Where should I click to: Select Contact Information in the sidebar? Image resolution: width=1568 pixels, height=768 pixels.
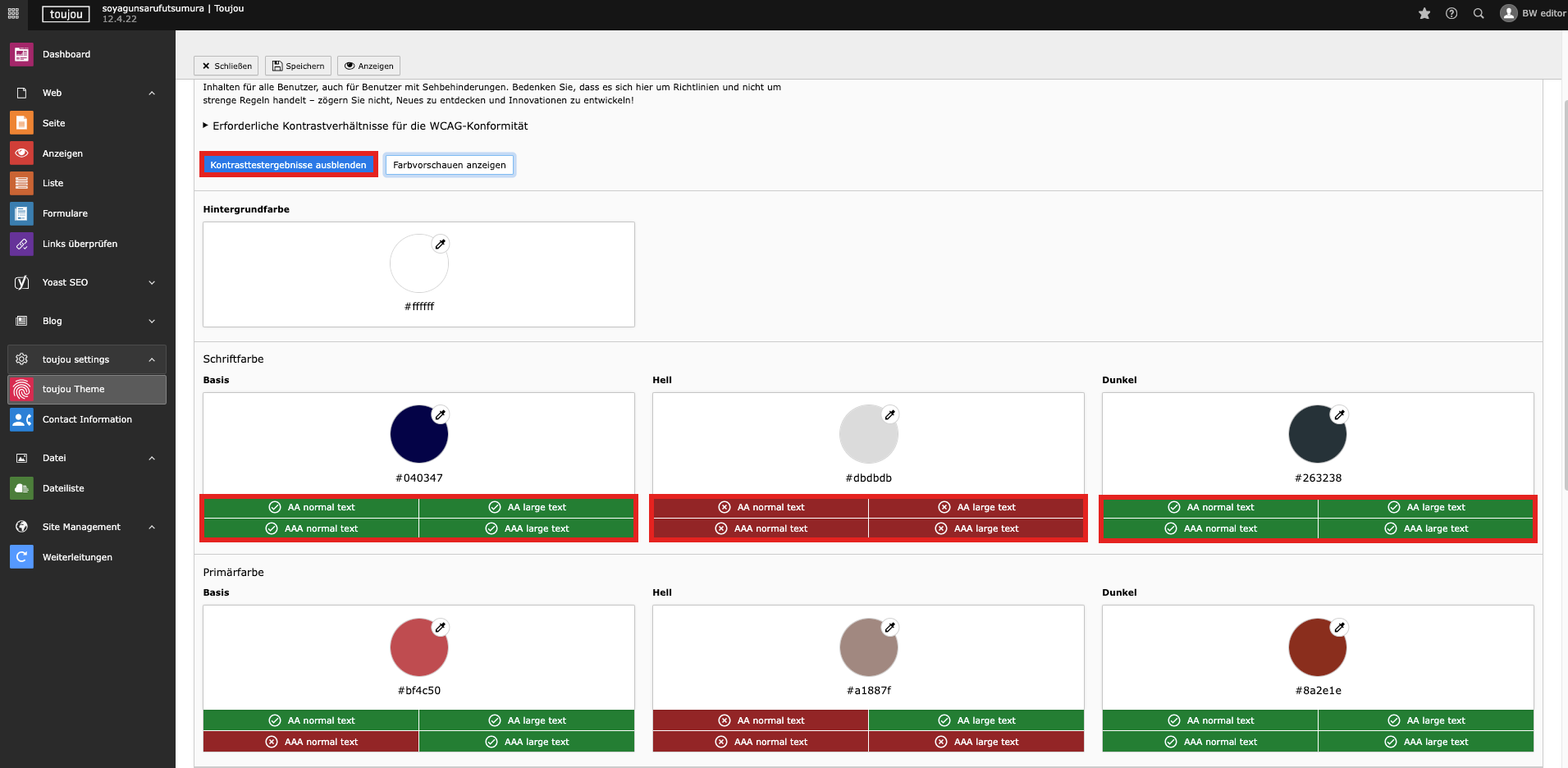coord(87,419)
